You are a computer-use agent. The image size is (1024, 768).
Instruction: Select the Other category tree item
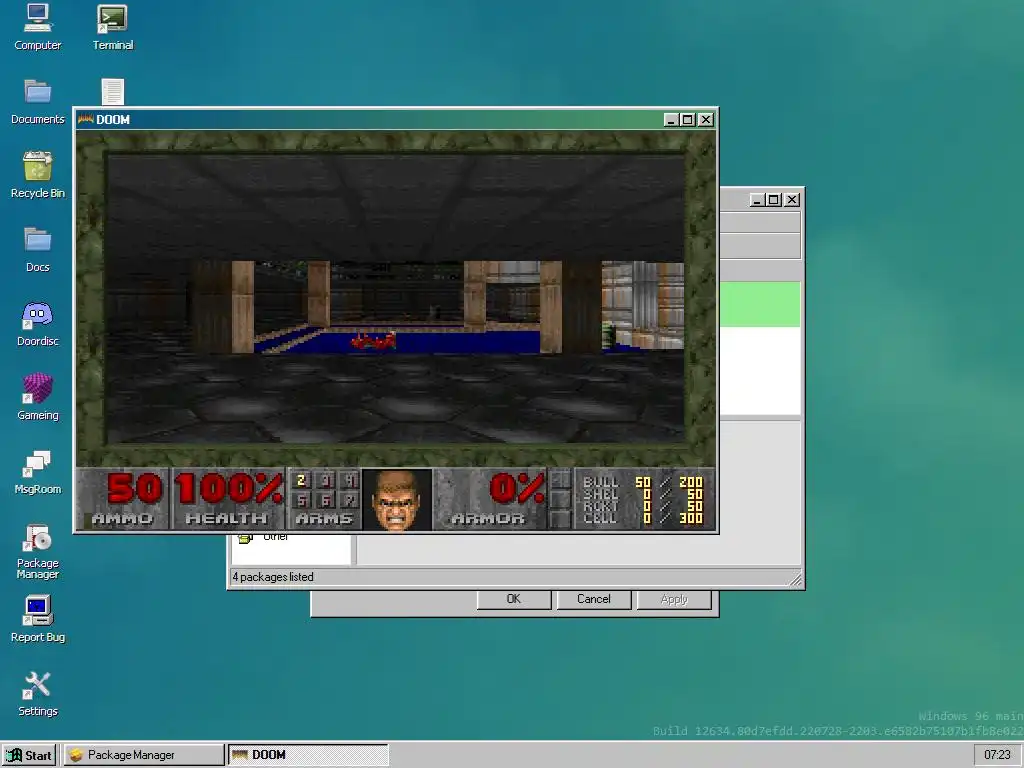(x=275, y=537)
